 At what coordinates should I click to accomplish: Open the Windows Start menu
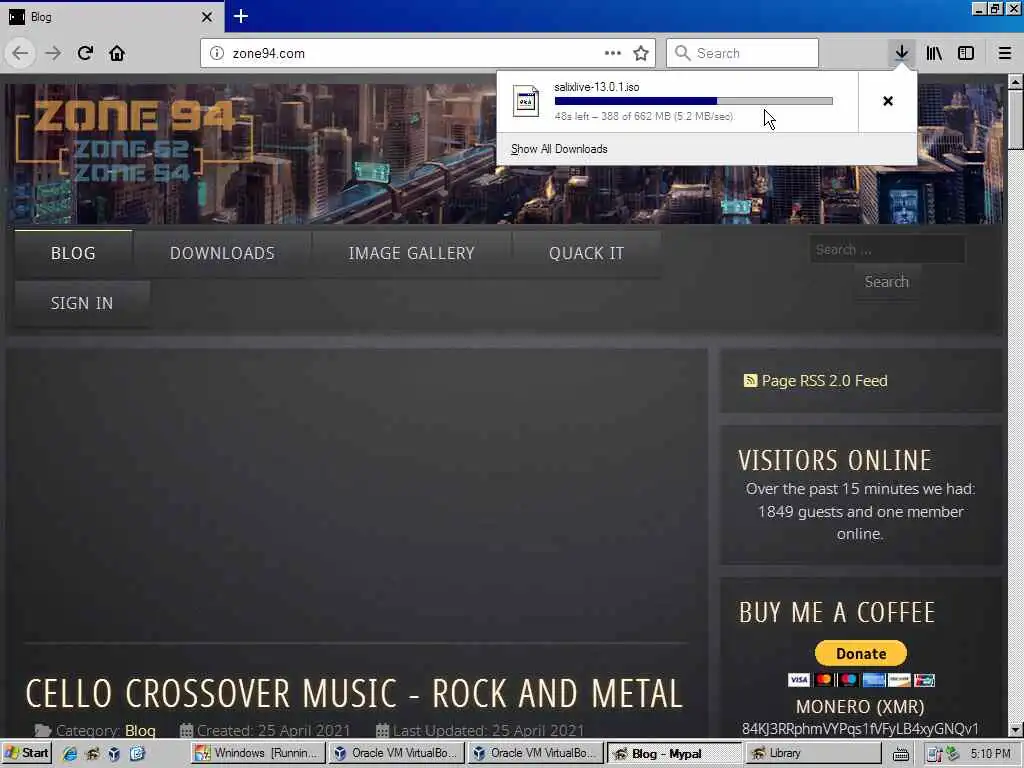click(x=27, y=754)
